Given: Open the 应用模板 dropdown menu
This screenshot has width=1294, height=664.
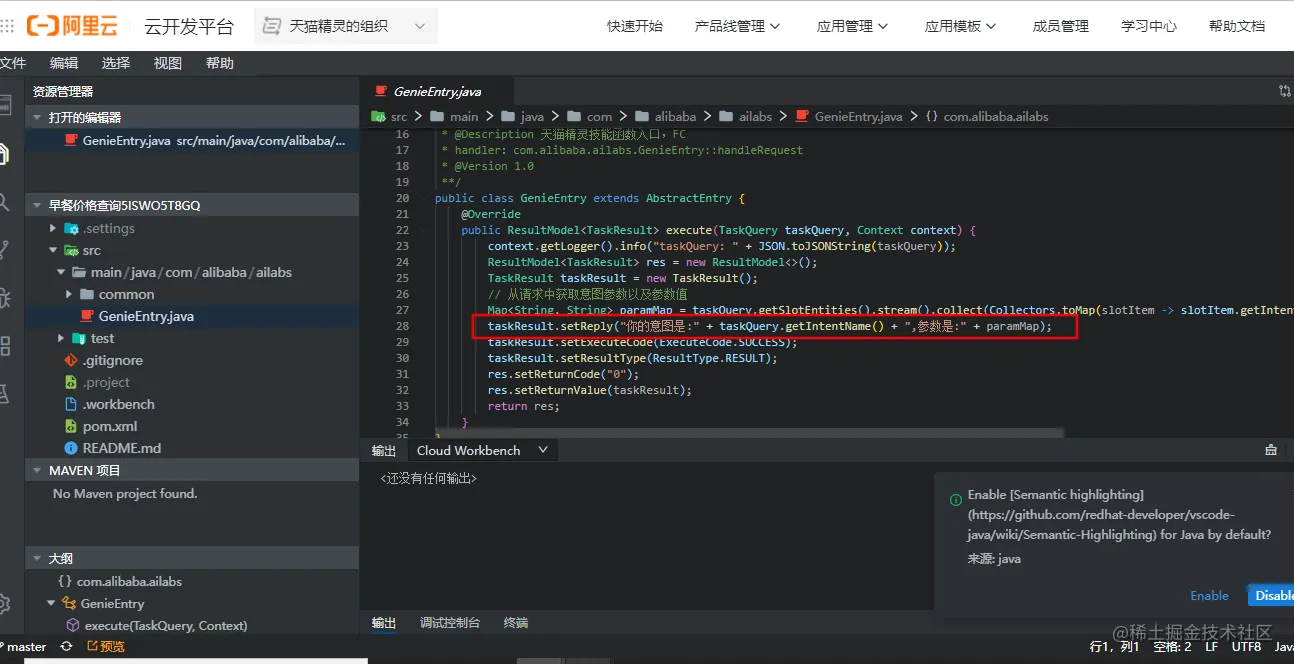Looking at the screenshot, I should point(960,27).
